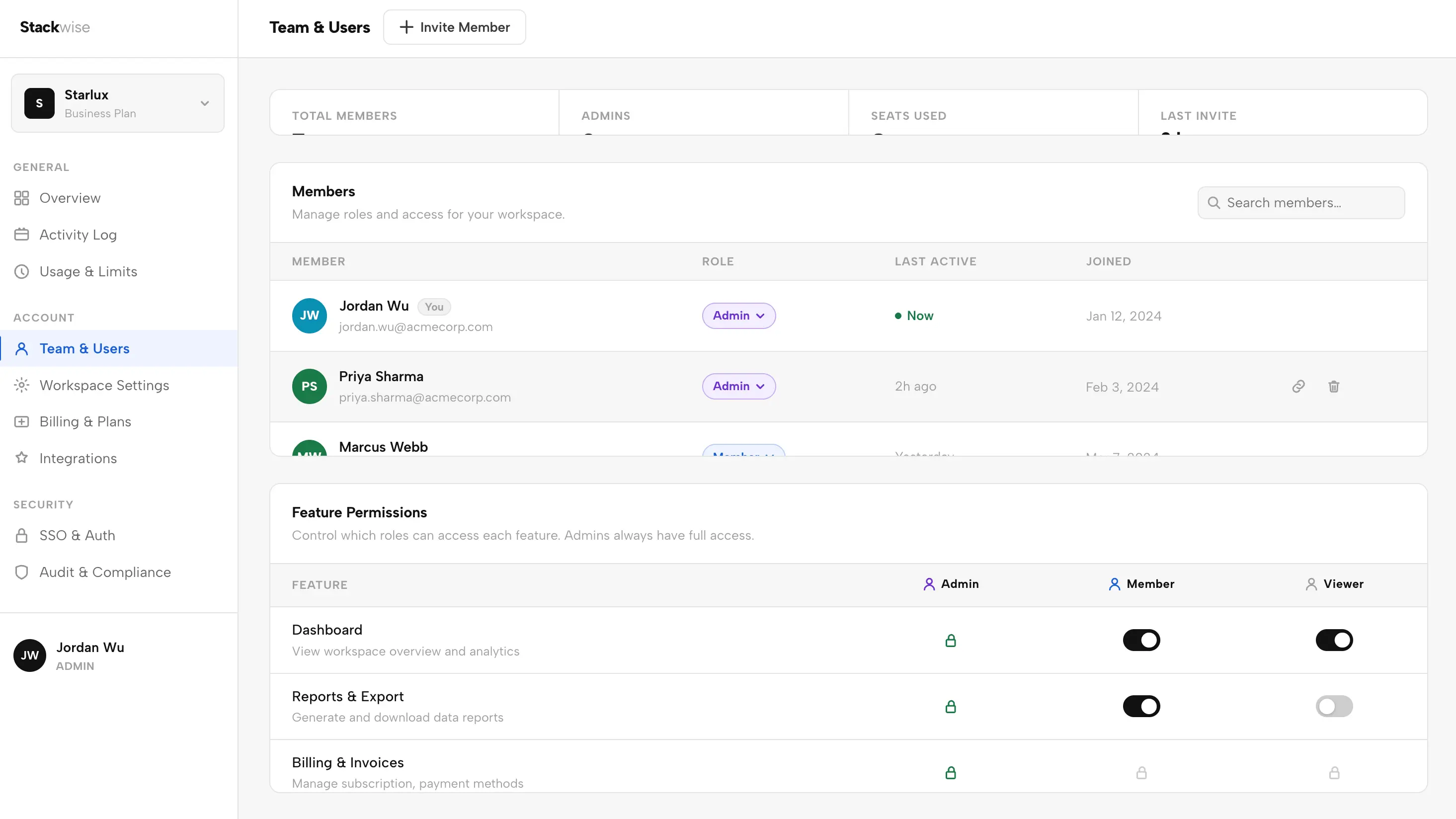Open Audit & Compliance
1456x819 pixels.
pyautogui.click(x=119, y=572)
